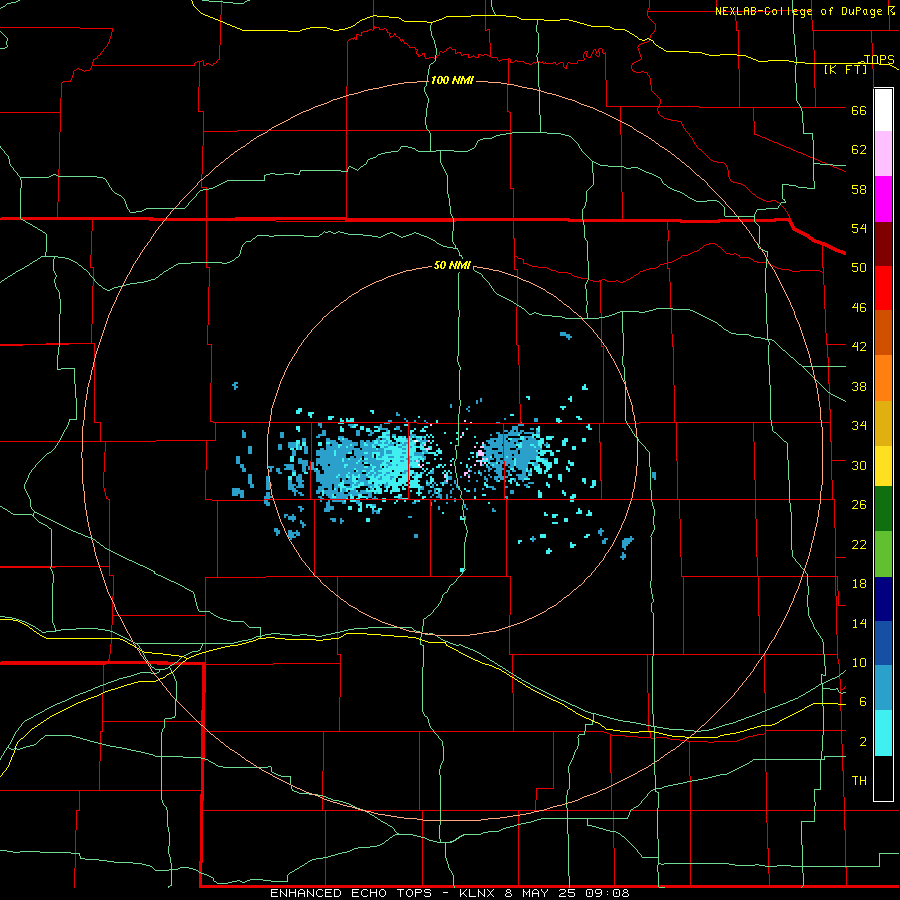The width and height of the screenshot is (900, 900).
Task: Click the bright red 50 kft swatch
Action: tap(883, 288)
